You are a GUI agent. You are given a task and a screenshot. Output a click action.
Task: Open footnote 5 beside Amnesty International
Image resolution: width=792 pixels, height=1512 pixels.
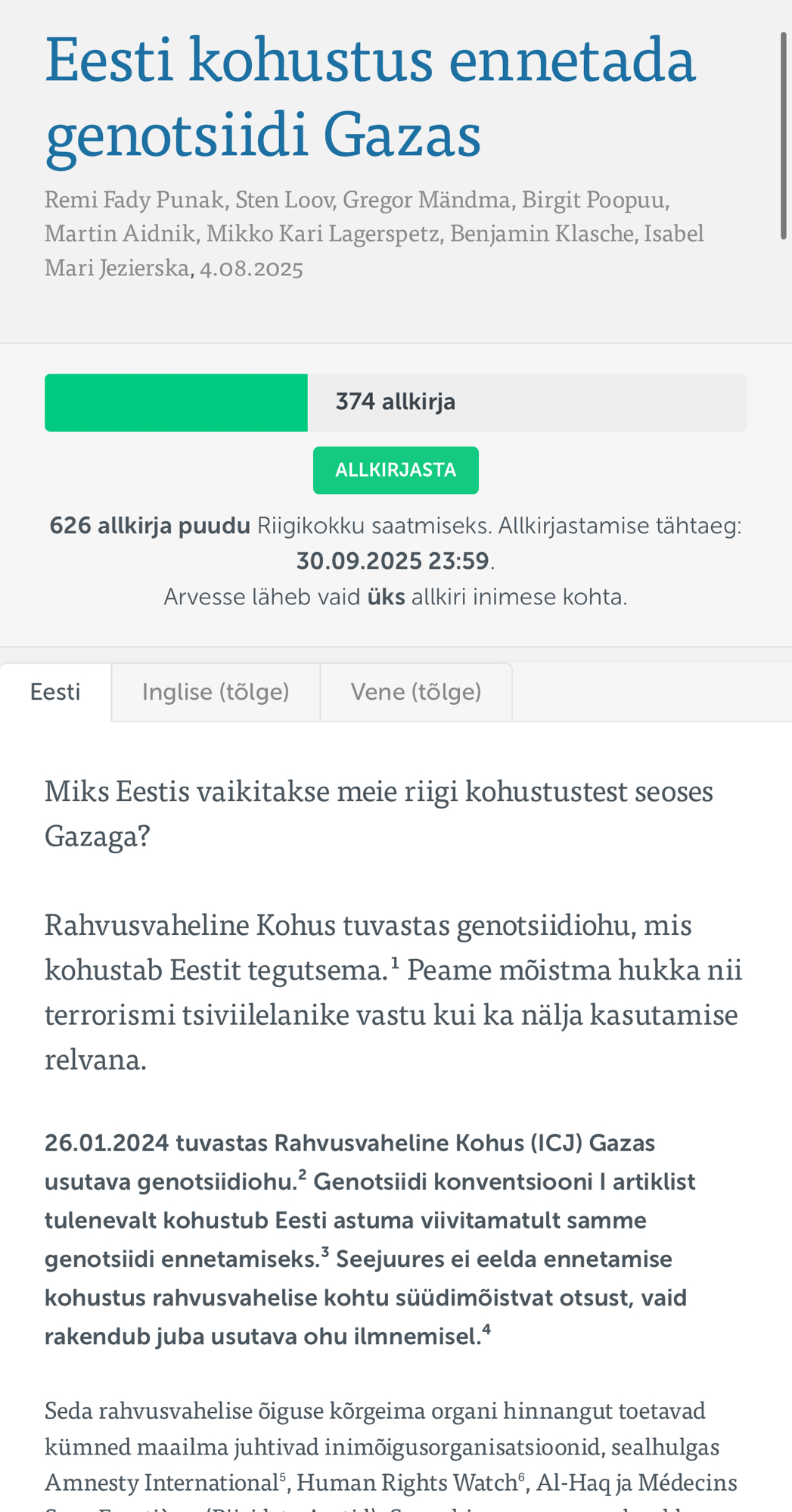(283, 1476)
